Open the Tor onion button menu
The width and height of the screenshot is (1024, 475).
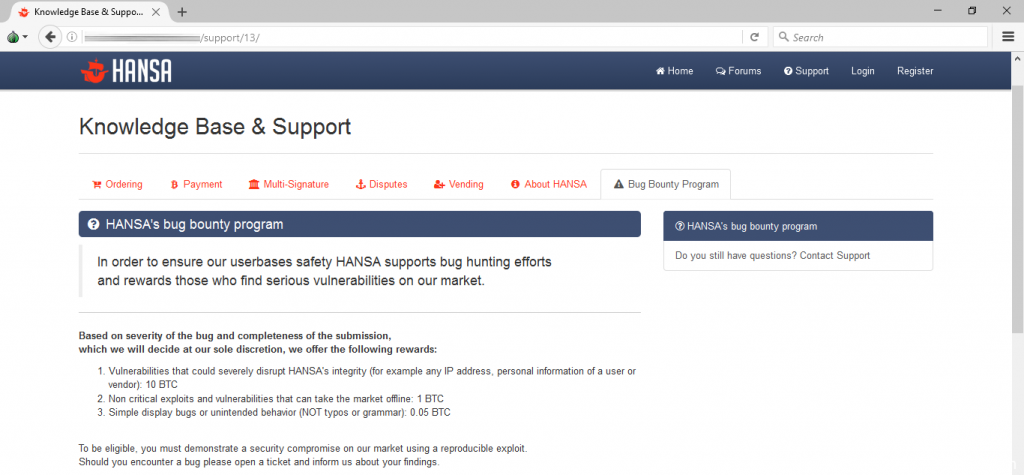coord(17,37)
